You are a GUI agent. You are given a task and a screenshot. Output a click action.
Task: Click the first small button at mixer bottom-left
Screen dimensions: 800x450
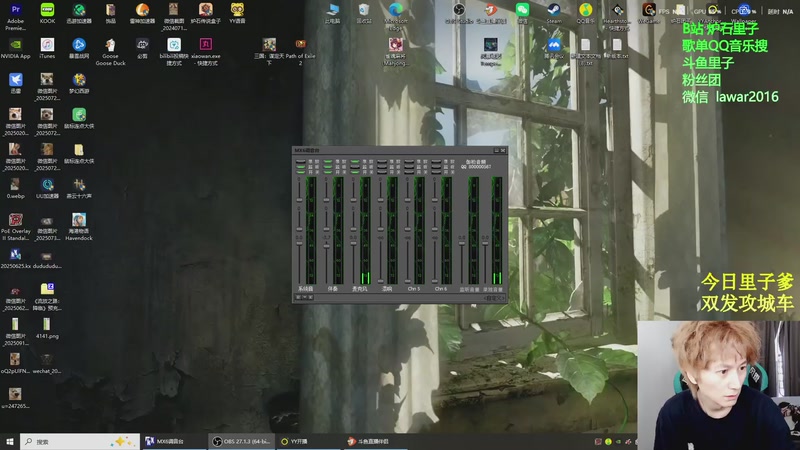[x=298, y=297]
